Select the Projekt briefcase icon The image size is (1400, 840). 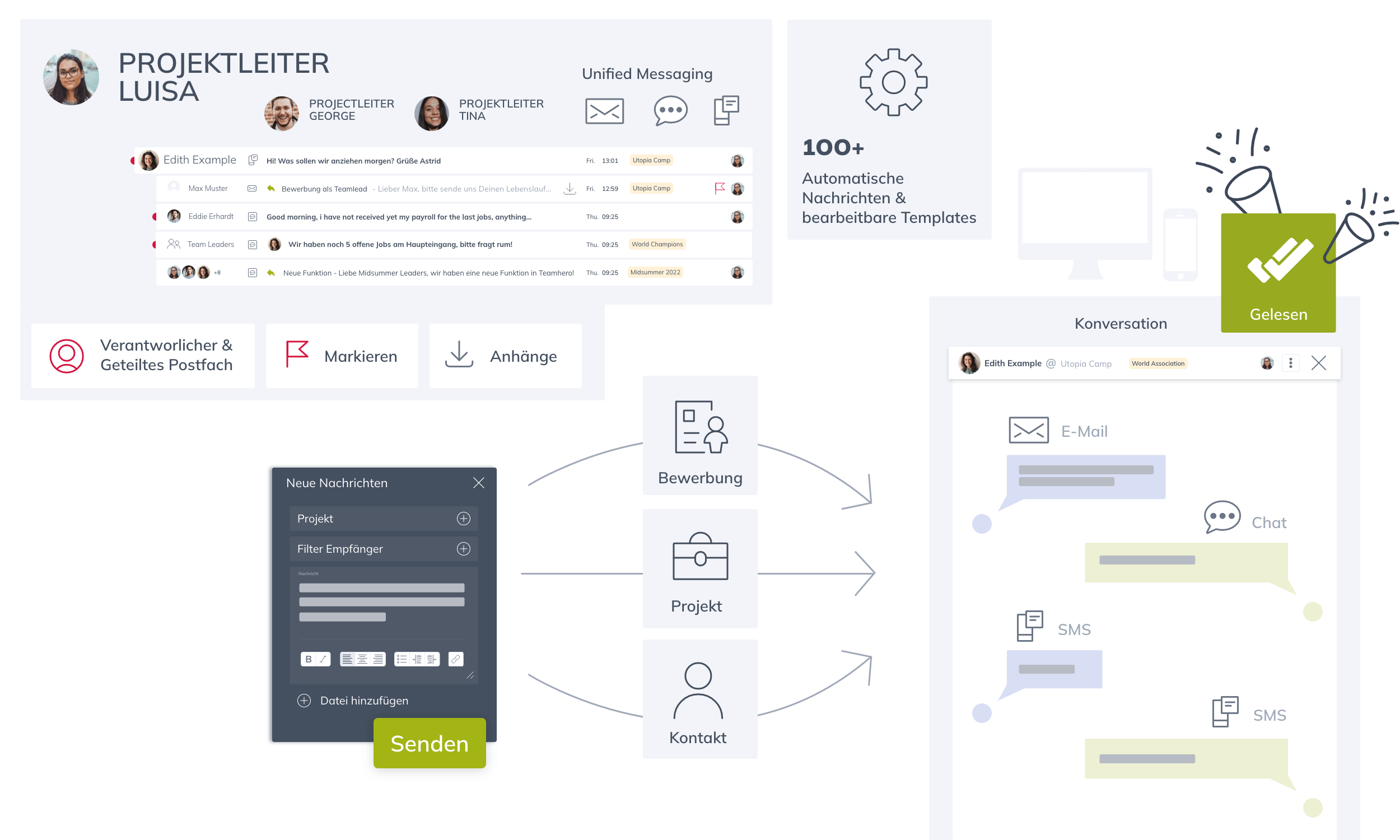point(699,556)
